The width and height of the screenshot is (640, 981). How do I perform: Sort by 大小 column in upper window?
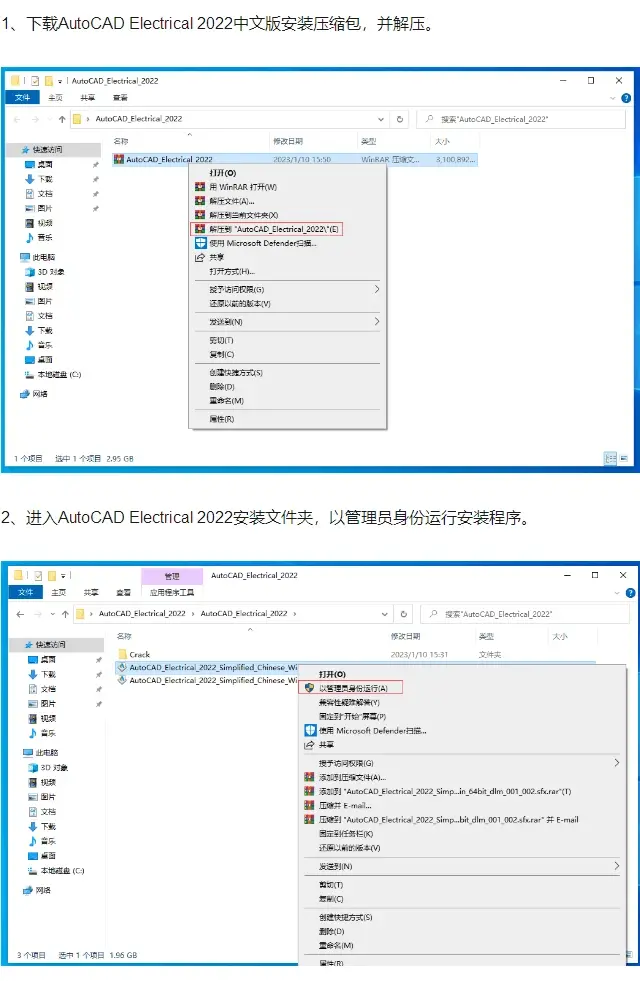(442, 141)
